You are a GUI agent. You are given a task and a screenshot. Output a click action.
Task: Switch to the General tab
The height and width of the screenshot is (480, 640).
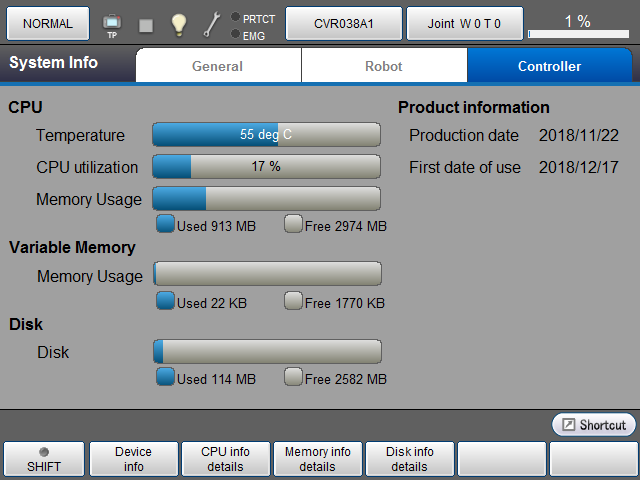[218, 66]
